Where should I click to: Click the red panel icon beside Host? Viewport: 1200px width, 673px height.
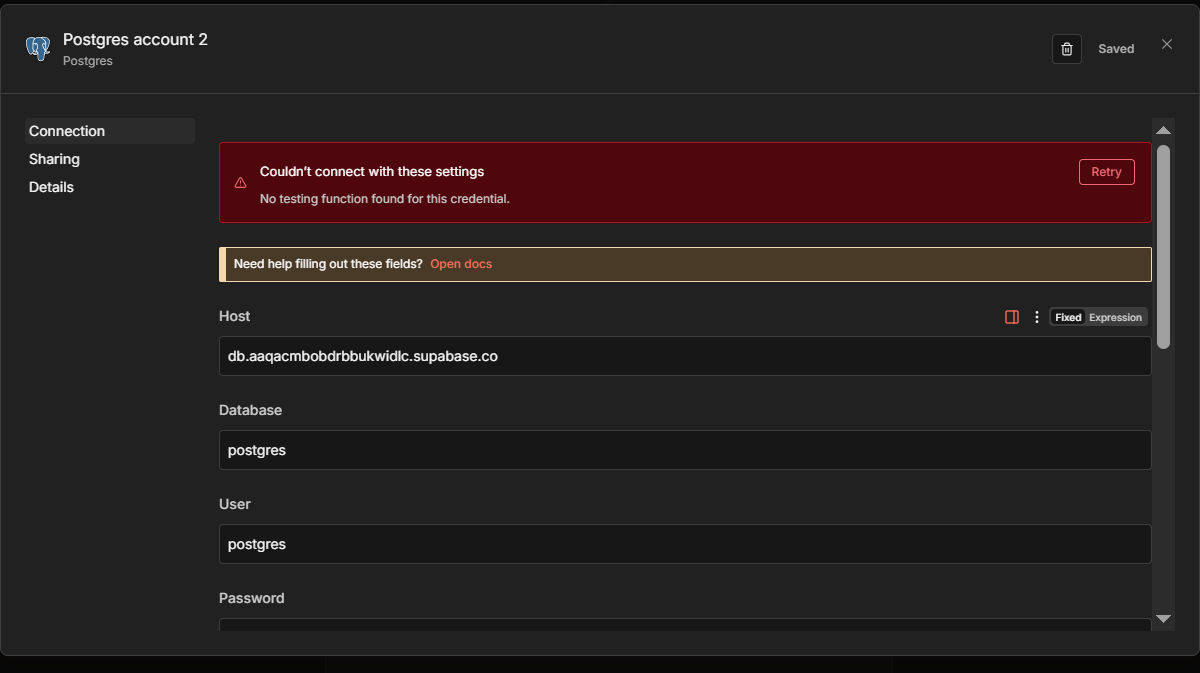tap(1012, 317)
